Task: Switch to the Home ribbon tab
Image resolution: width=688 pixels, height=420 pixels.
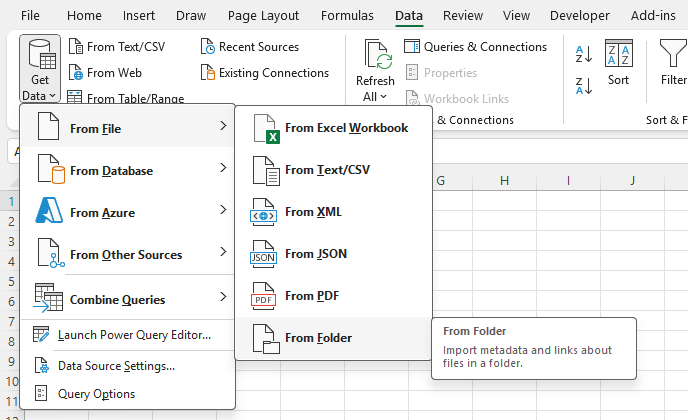Action: (x=84, y=16)
